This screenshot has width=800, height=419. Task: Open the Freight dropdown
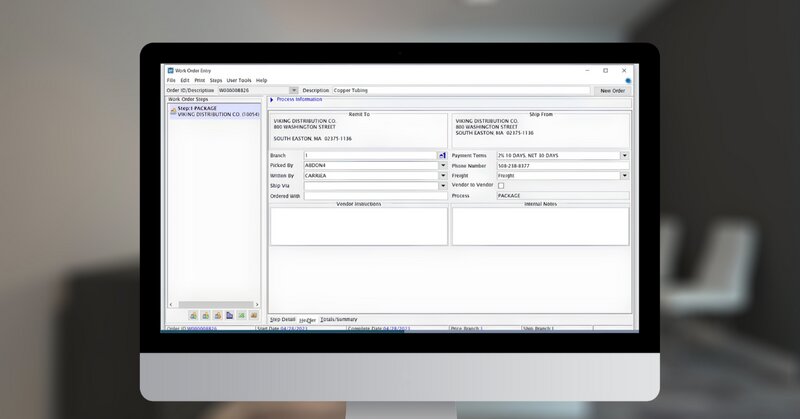tap(624, 176)
